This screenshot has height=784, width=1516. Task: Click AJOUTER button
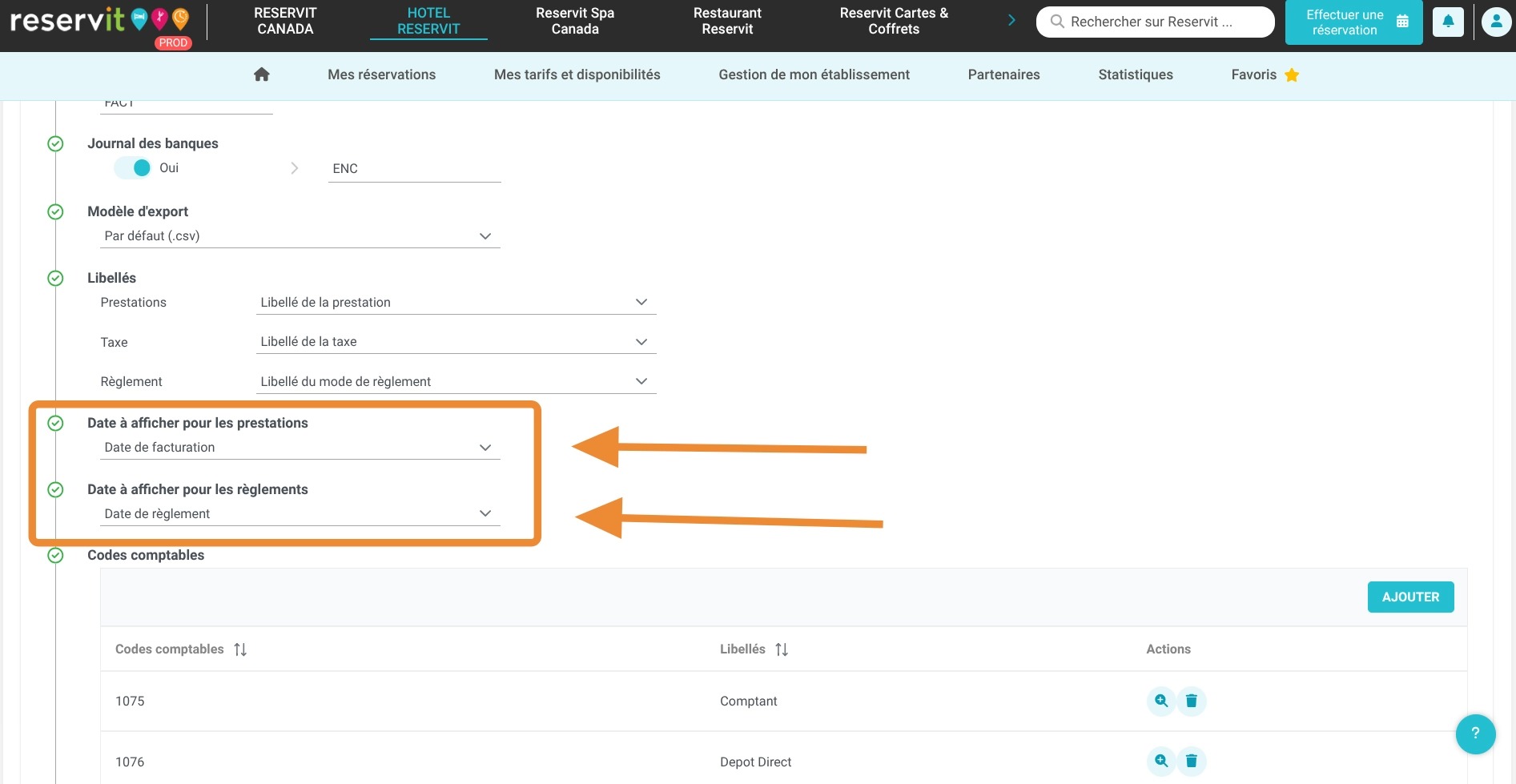coord(1410,597)
